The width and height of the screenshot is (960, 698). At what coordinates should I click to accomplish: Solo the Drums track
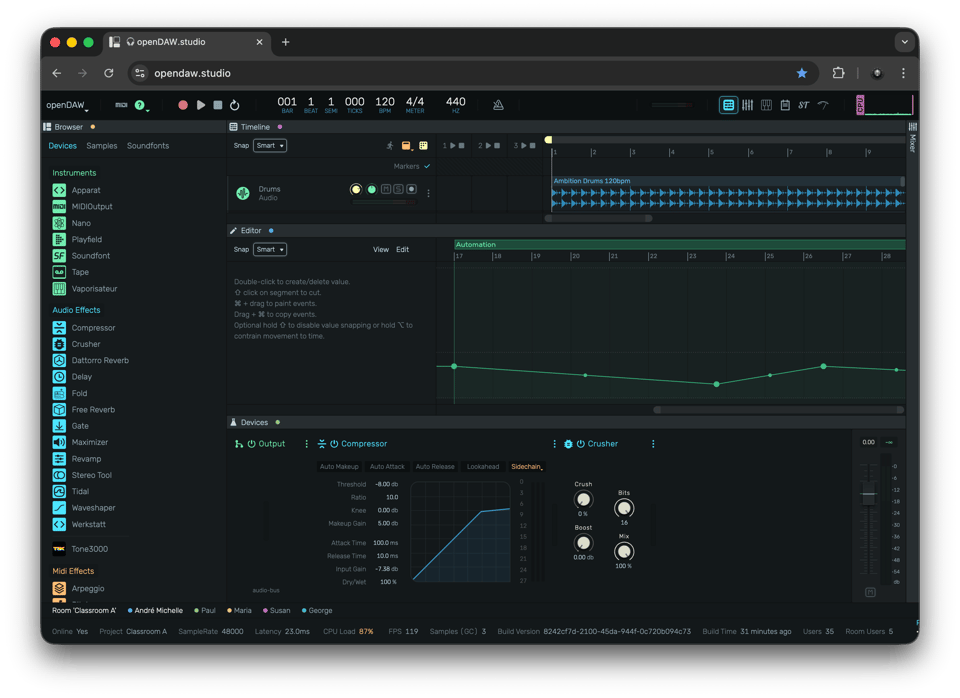click(398, 190)
